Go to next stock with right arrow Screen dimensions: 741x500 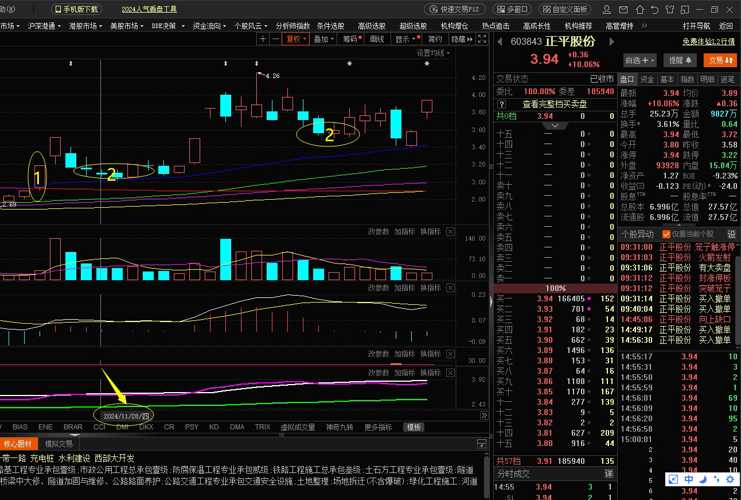pyautogui.click(x=613, y=41)
